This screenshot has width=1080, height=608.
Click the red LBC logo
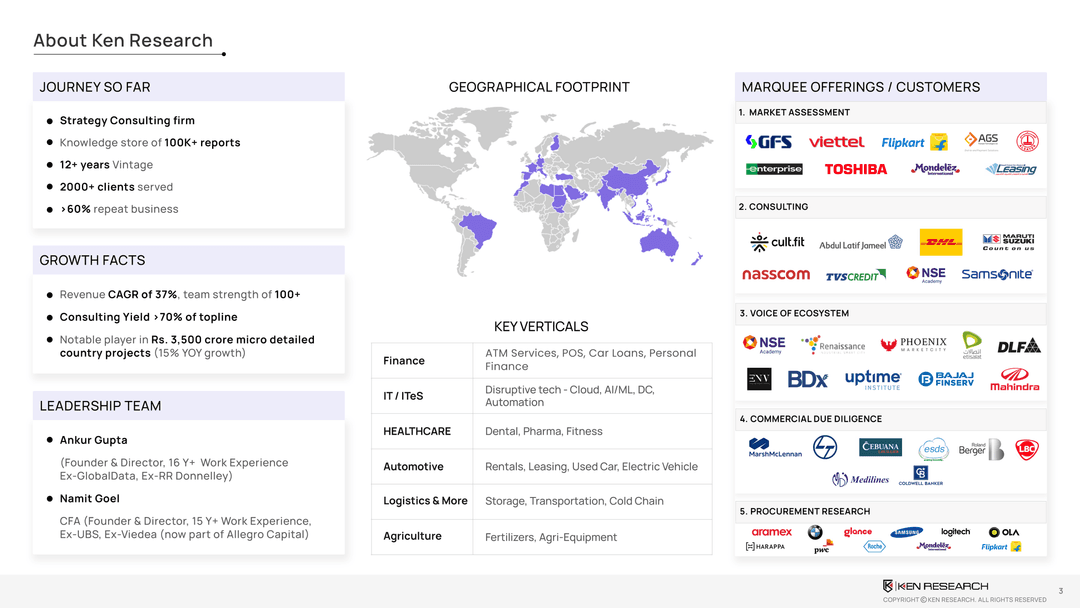(1025, 448)
